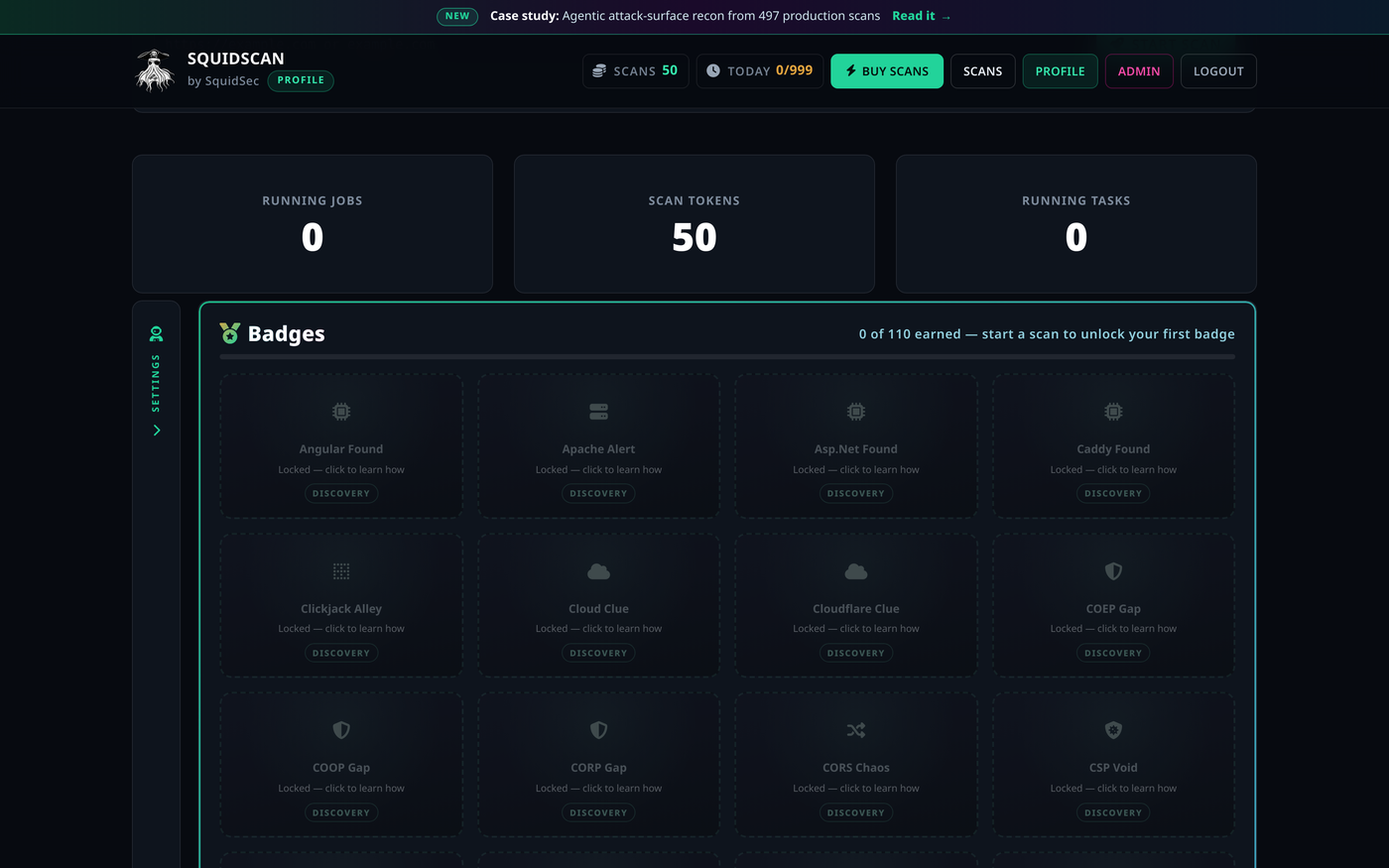Open the Profile nav item
Screen dimensions: 1389x868
(1060, 71)
